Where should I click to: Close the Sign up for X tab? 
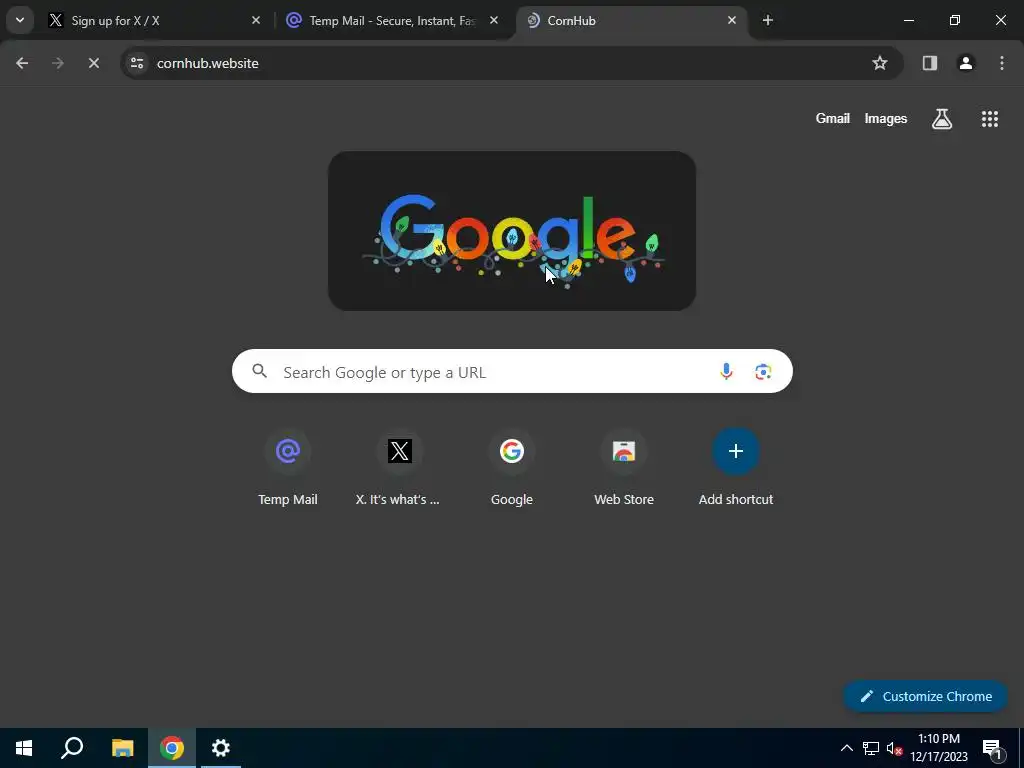[256, 21]
